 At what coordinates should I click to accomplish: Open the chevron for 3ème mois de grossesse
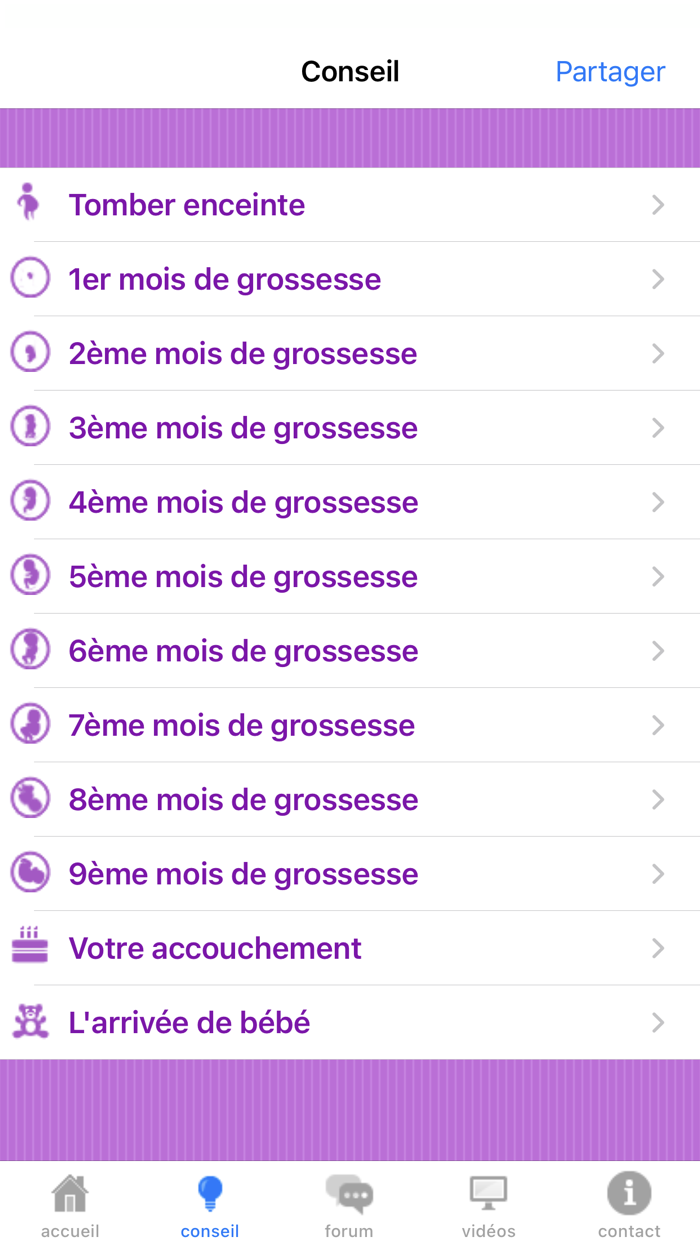657,428
